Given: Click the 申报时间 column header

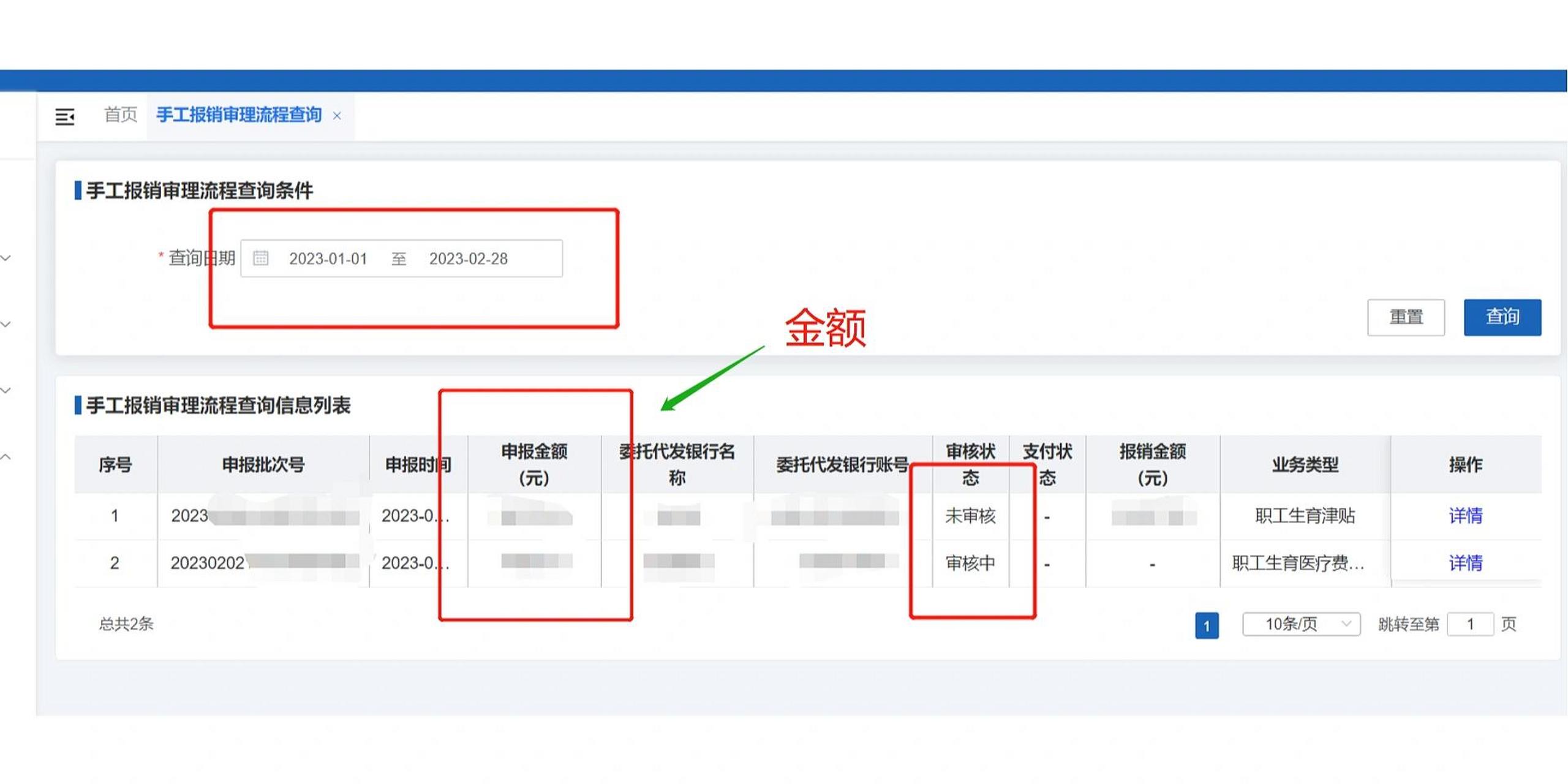Looking at the screenshot, I should pyautogui.click(x=418, y=465).
